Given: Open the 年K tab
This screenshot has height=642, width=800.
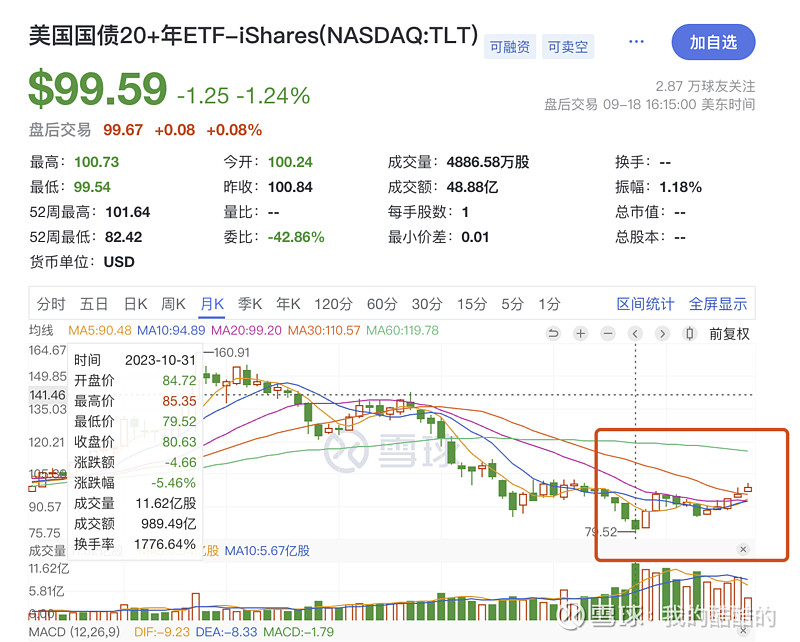Looking at the screenshot, I should [288, 304].
